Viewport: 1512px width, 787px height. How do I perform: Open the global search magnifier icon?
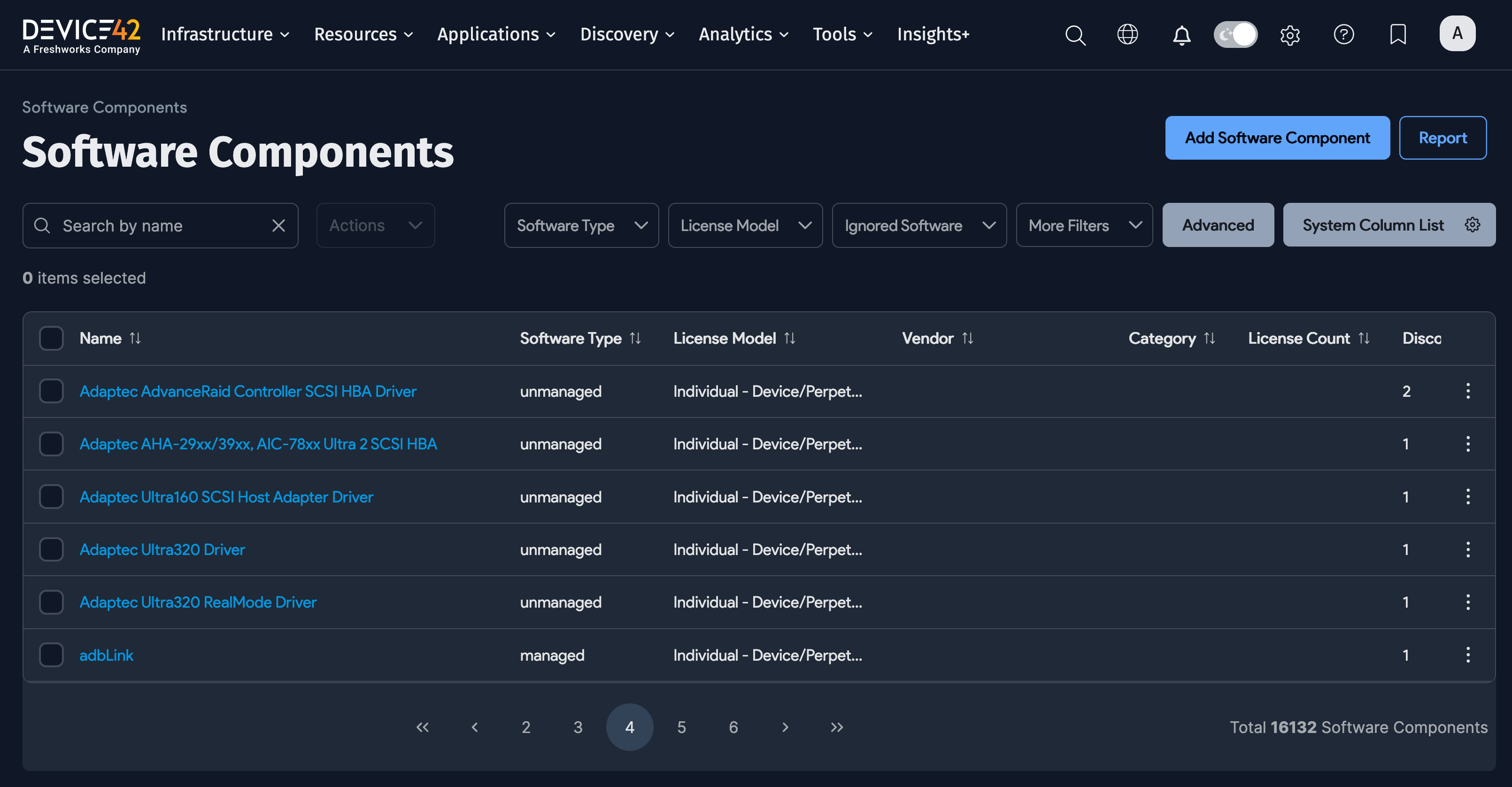point(1075,35)
